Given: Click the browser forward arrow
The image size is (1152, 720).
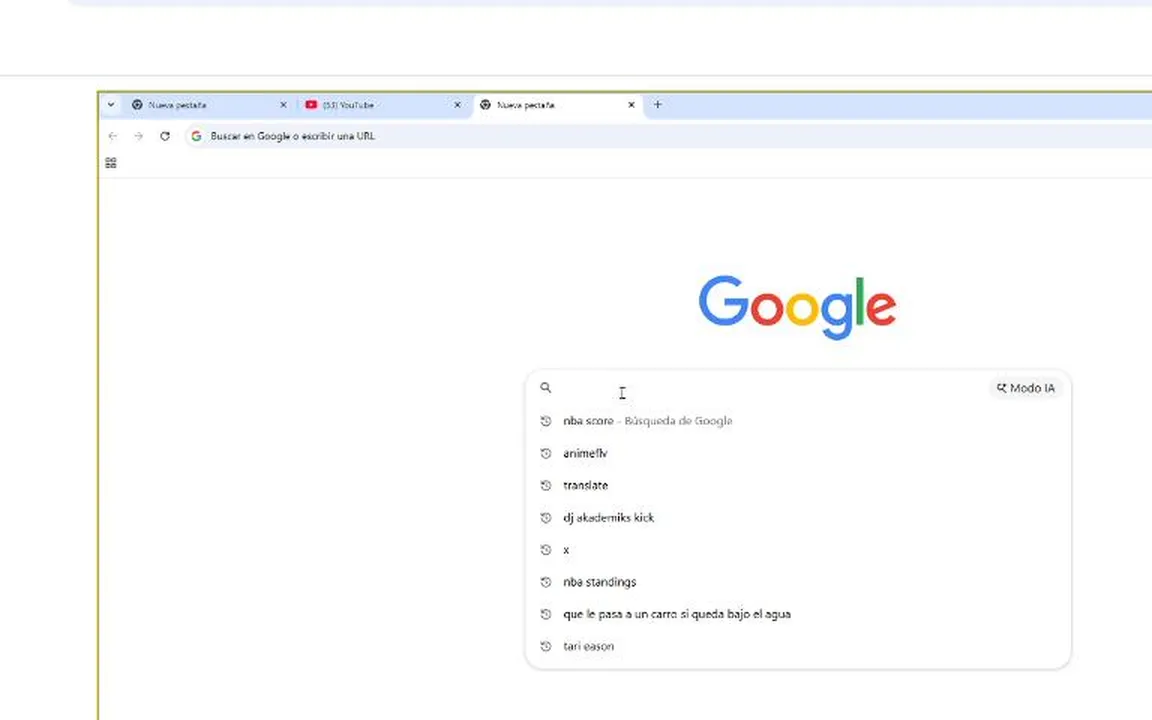Looking at the screenshot, I should point(138,136).
